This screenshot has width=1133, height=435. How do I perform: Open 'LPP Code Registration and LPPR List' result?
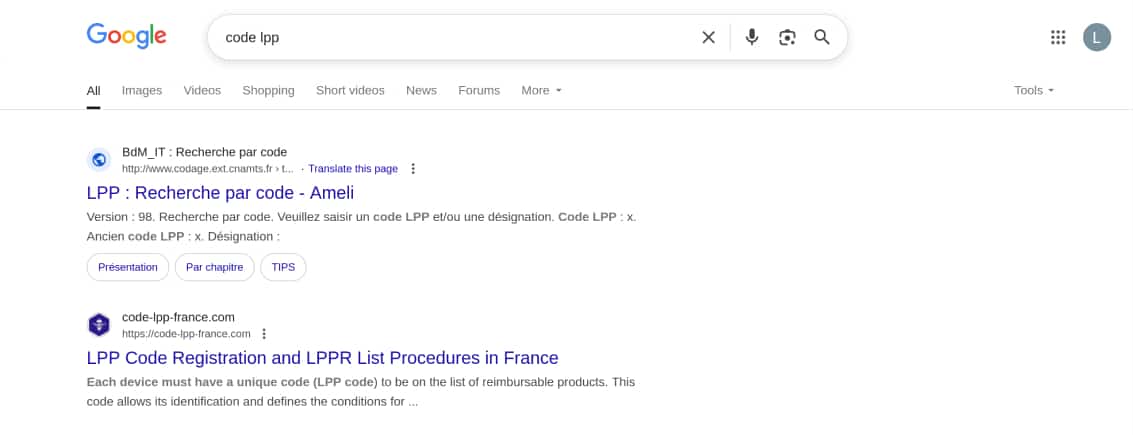coord(322,358)
